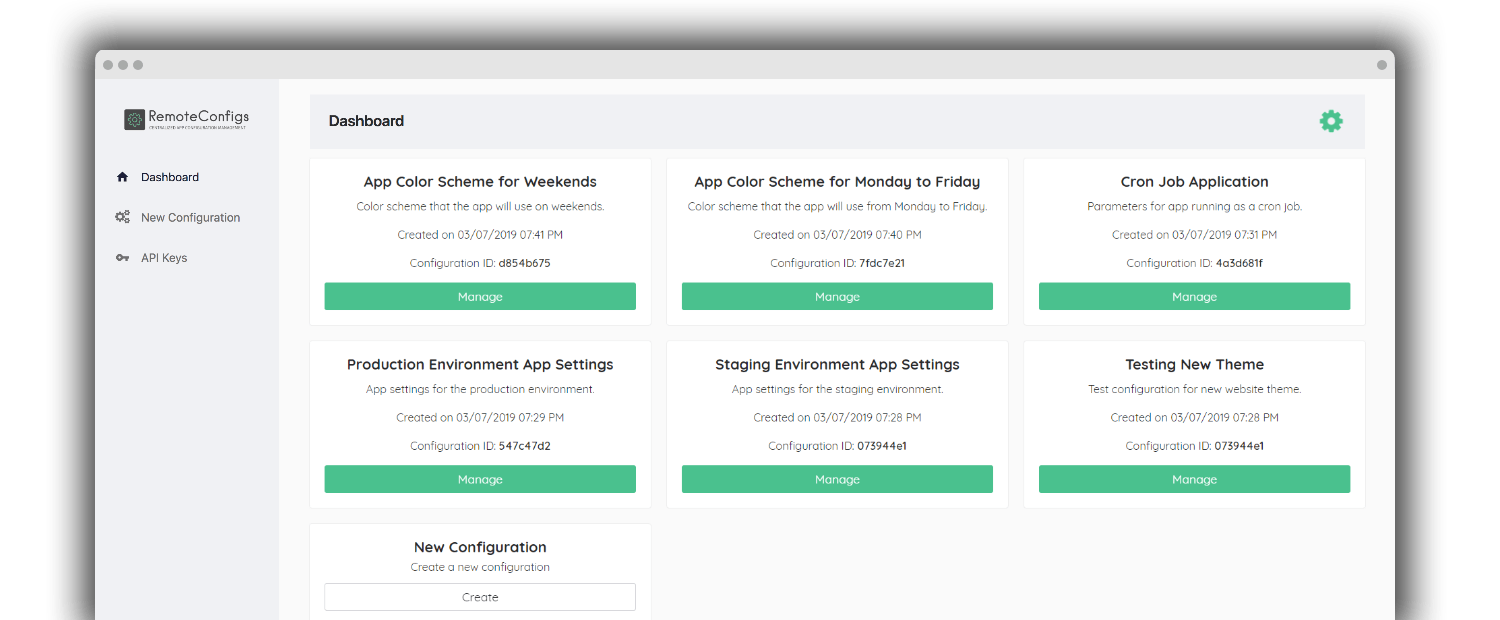This screenshot has height=620, width=1500.
Task: Click 'Create a new configuration' text
Action: click(x=480, y=567)
